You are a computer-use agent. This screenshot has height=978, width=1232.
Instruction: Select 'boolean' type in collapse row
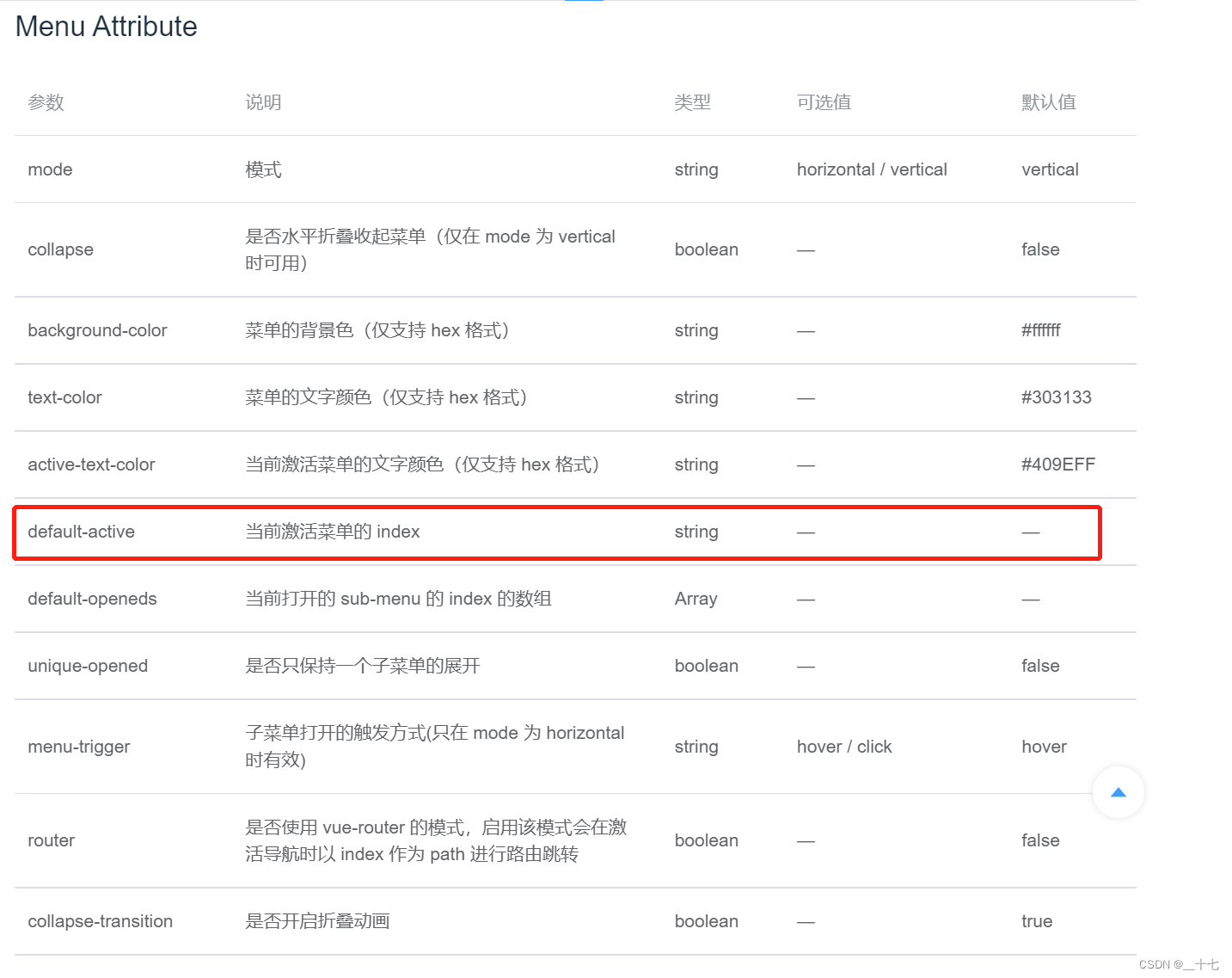click(x=706, y=249)
